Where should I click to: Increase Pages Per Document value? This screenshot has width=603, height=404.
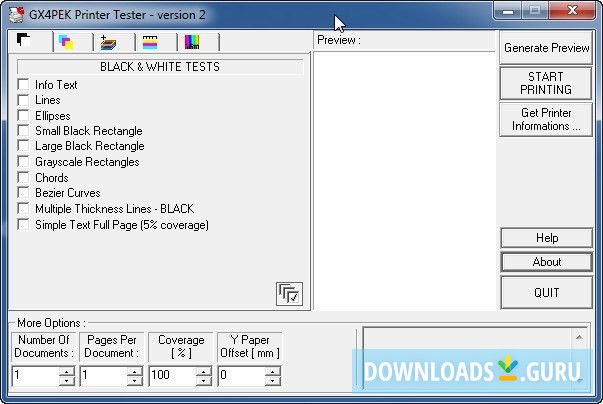pos(135,371)
